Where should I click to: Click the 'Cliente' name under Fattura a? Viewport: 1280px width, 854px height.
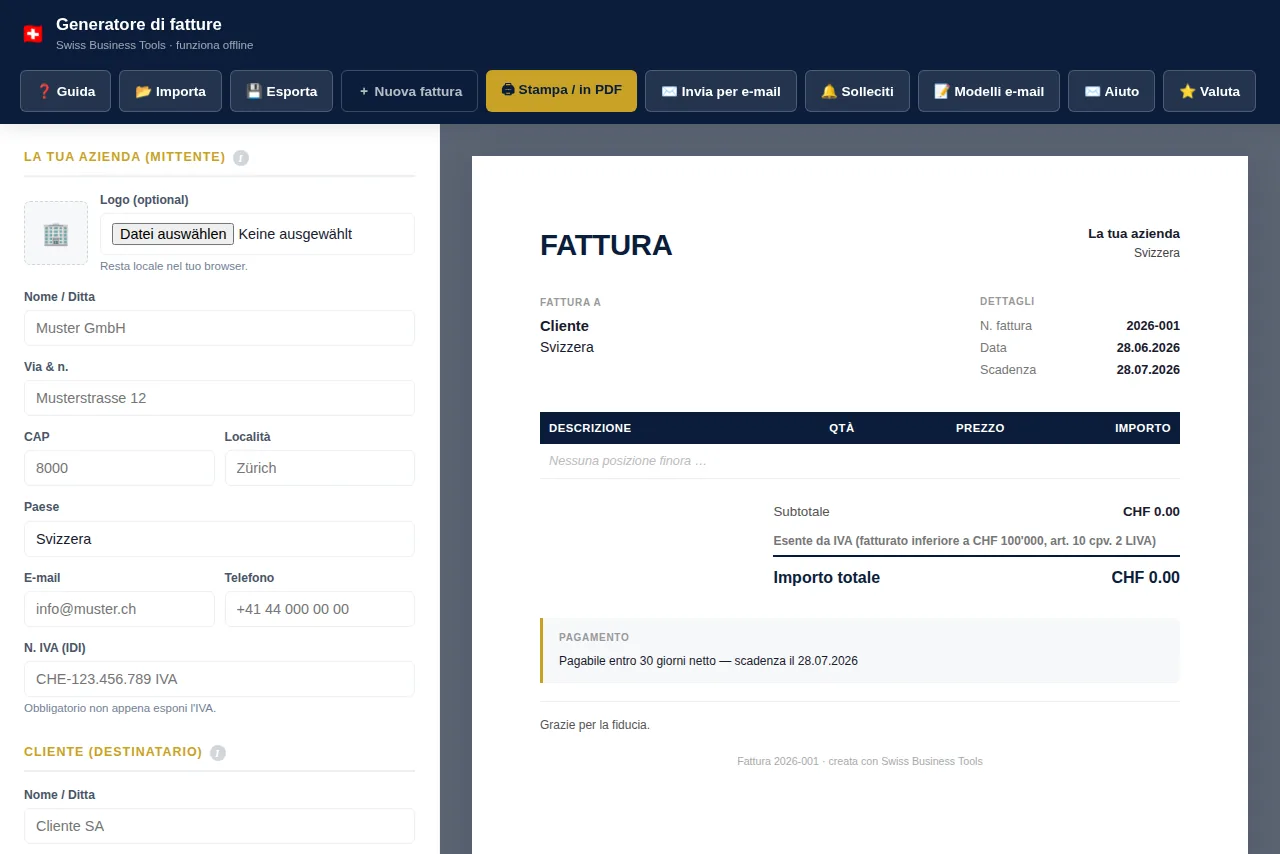point(564,326)
